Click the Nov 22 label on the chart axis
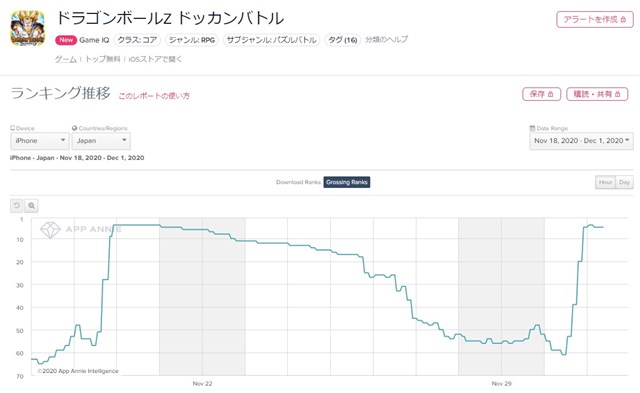Screen dimensions: 640x393 coord(202,384)
